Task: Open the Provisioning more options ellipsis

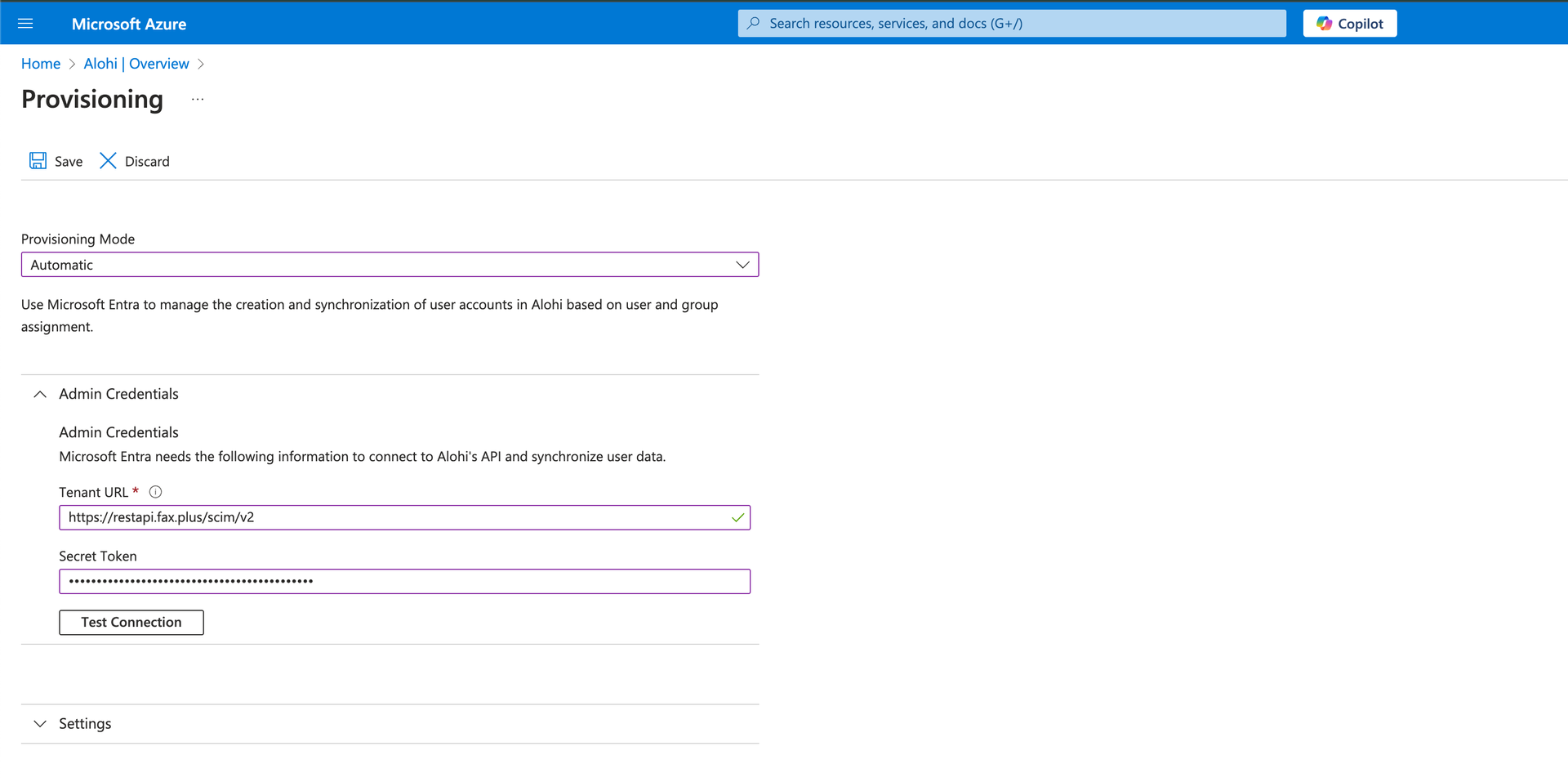Action: tap(198, 100)
